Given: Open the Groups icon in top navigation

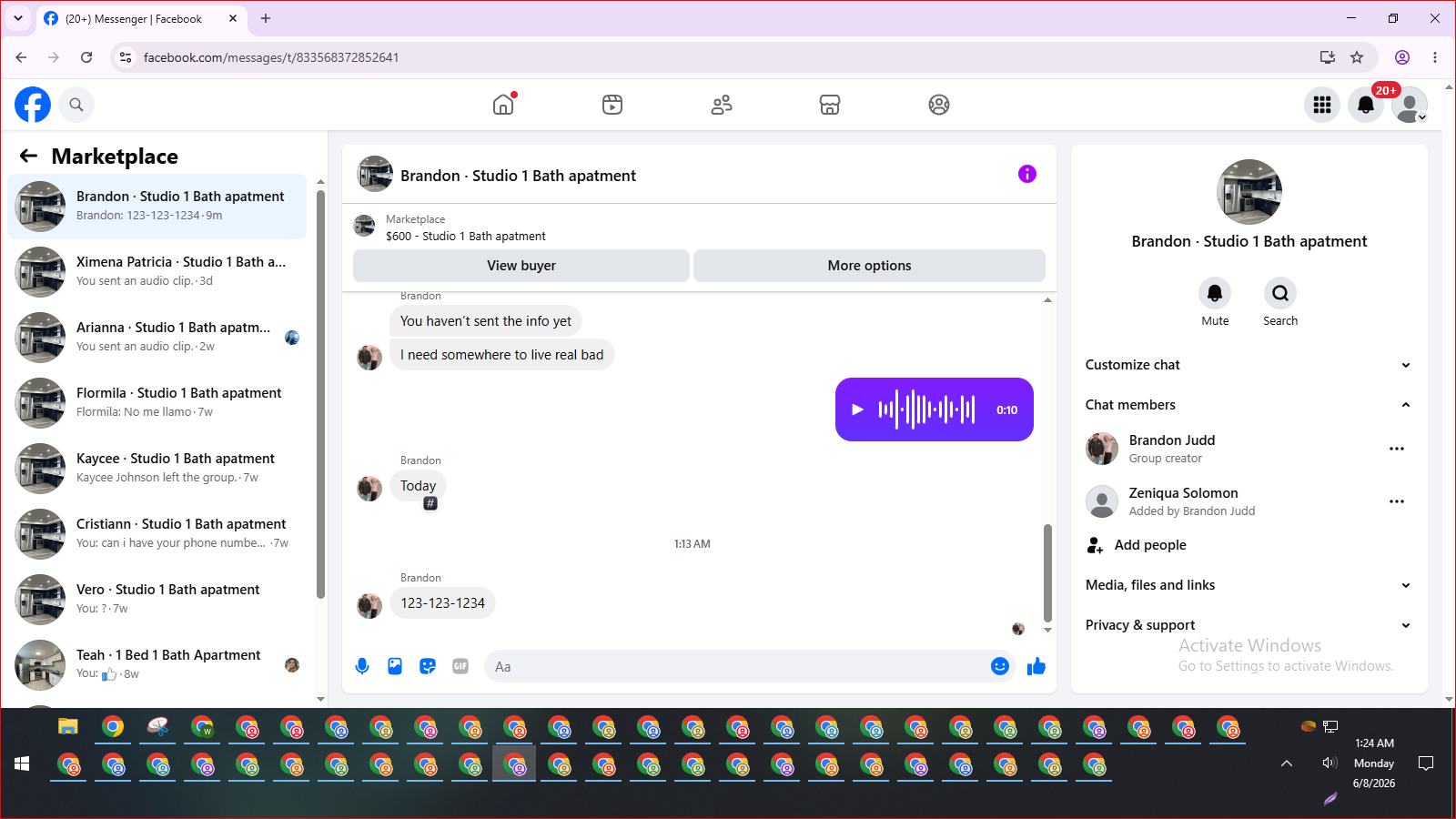Looking at the screenshot, I should [939, 105].
